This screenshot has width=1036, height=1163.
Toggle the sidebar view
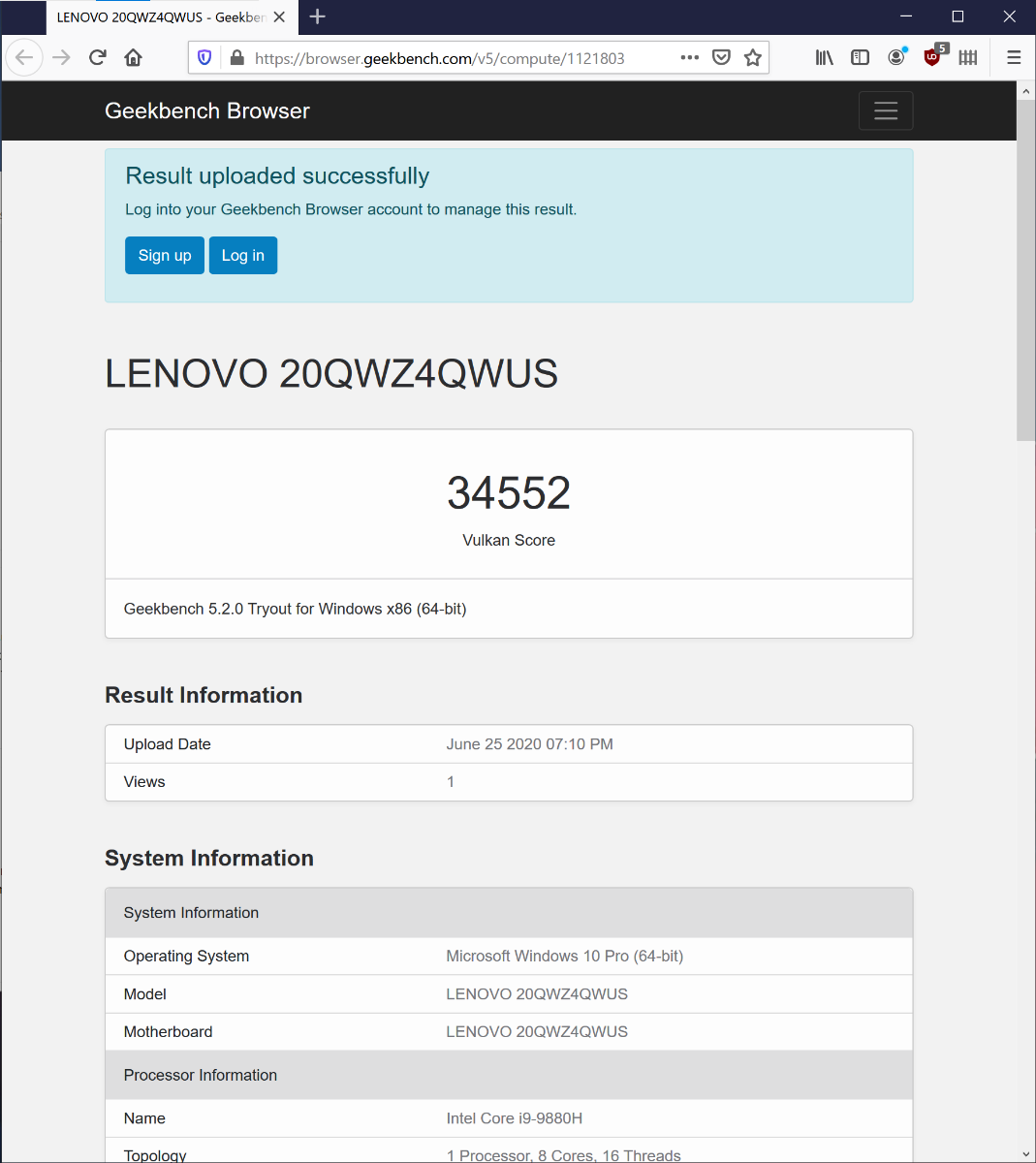tap(860, 58)
